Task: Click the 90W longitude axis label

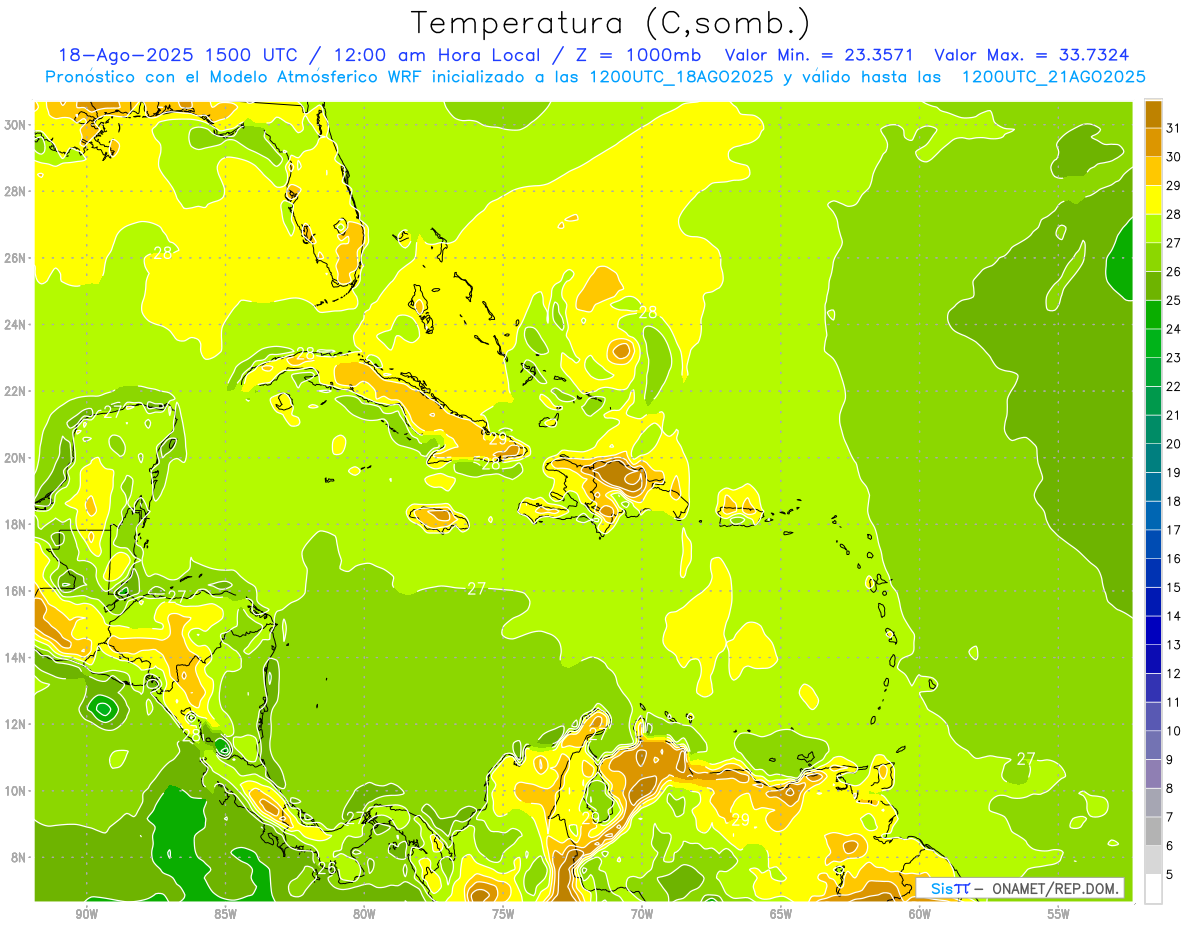Action: click(x=86, y=914)
